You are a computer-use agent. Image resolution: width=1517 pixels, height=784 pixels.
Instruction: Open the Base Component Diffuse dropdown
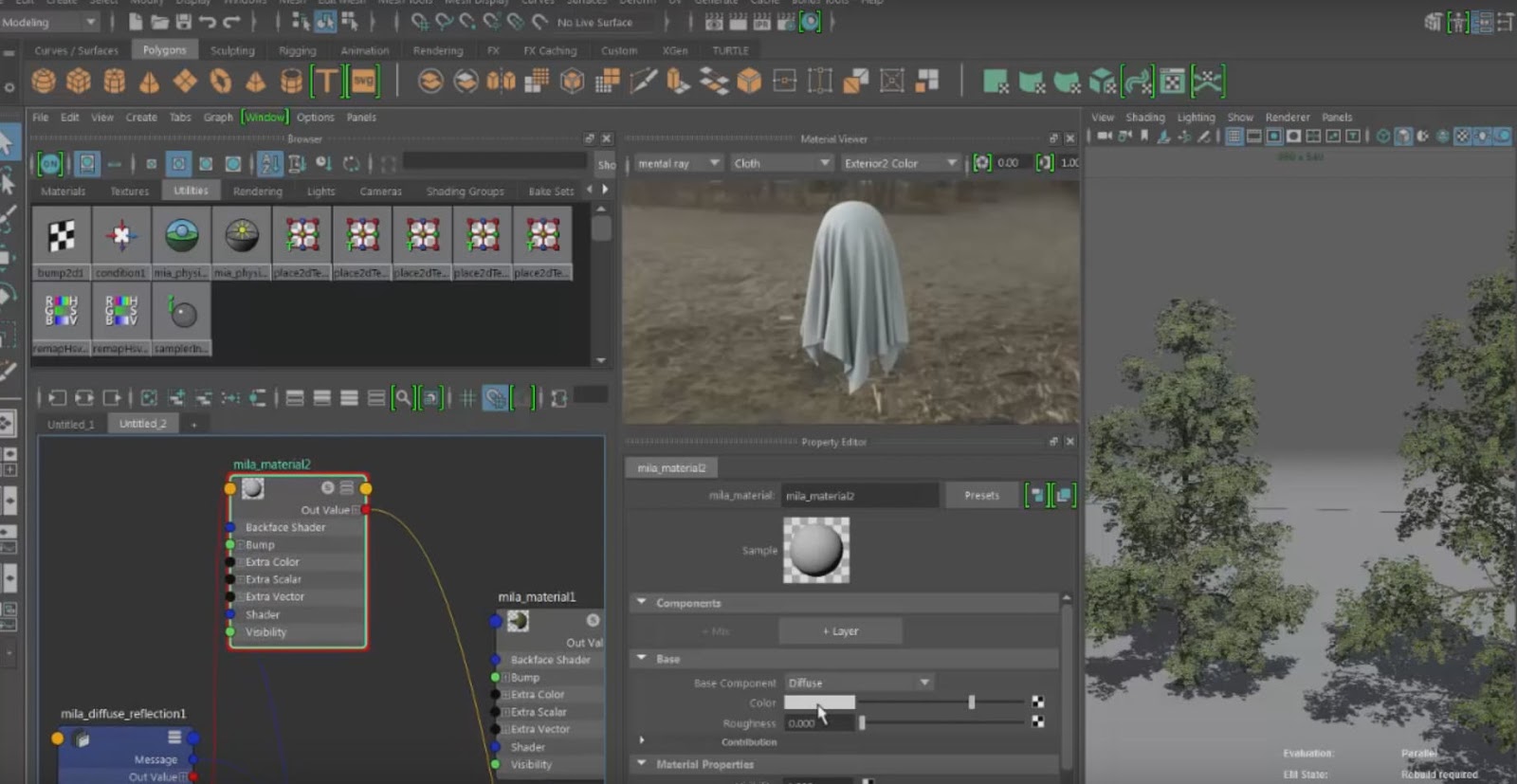858,683
